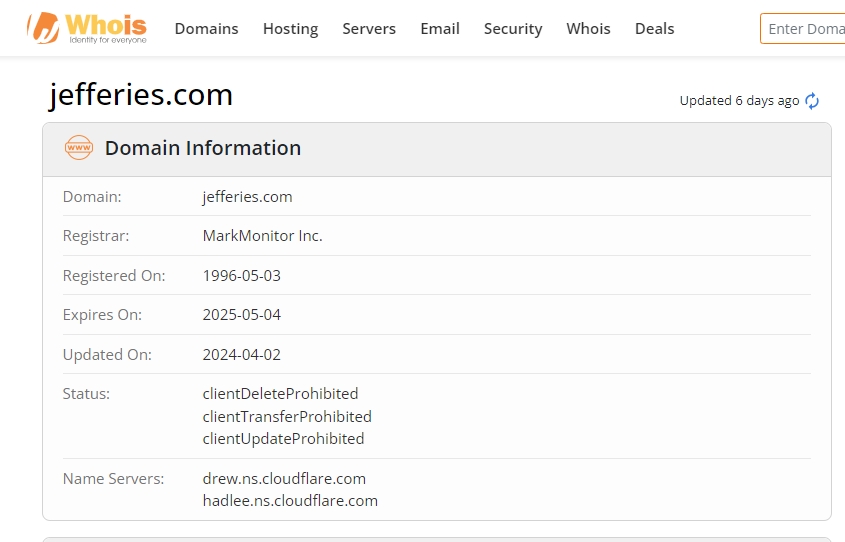This screenshot has height=542, width=845.
Task: Refresh the whois record with the blue arrows icon
Action: coord(812,101)
